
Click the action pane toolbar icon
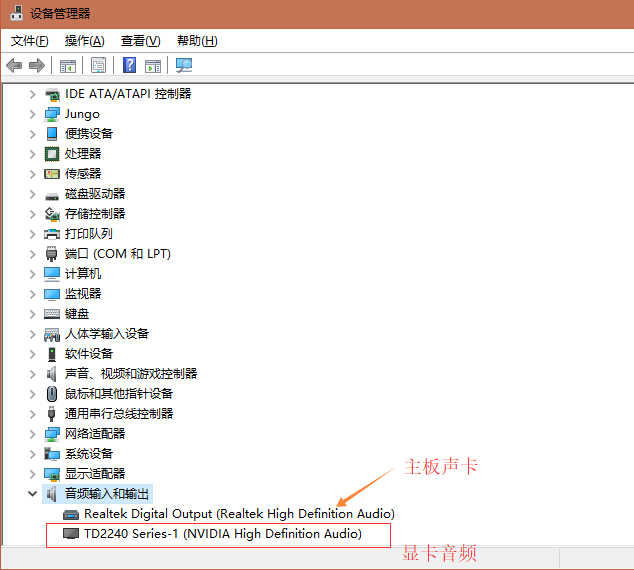[x=153, y=65]
